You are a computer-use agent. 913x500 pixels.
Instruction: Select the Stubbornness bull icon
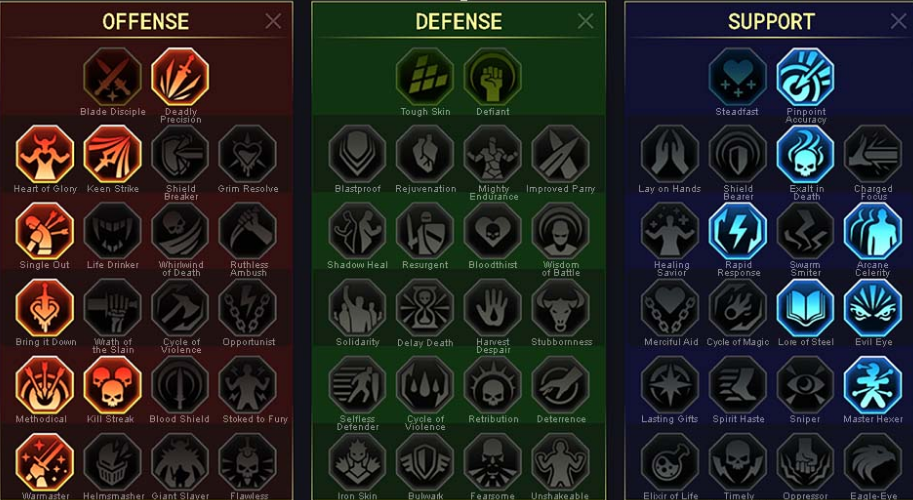[561, 308]
